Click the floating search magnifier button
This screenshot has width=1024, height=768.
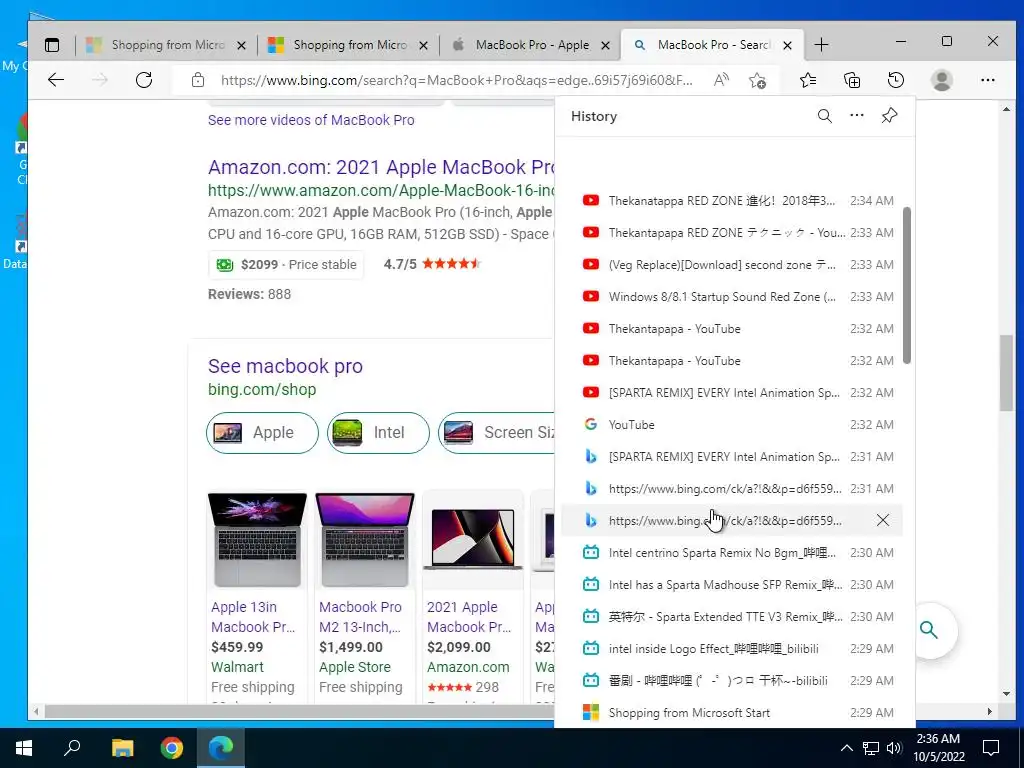pyautogui.click(x=929, y=630)
